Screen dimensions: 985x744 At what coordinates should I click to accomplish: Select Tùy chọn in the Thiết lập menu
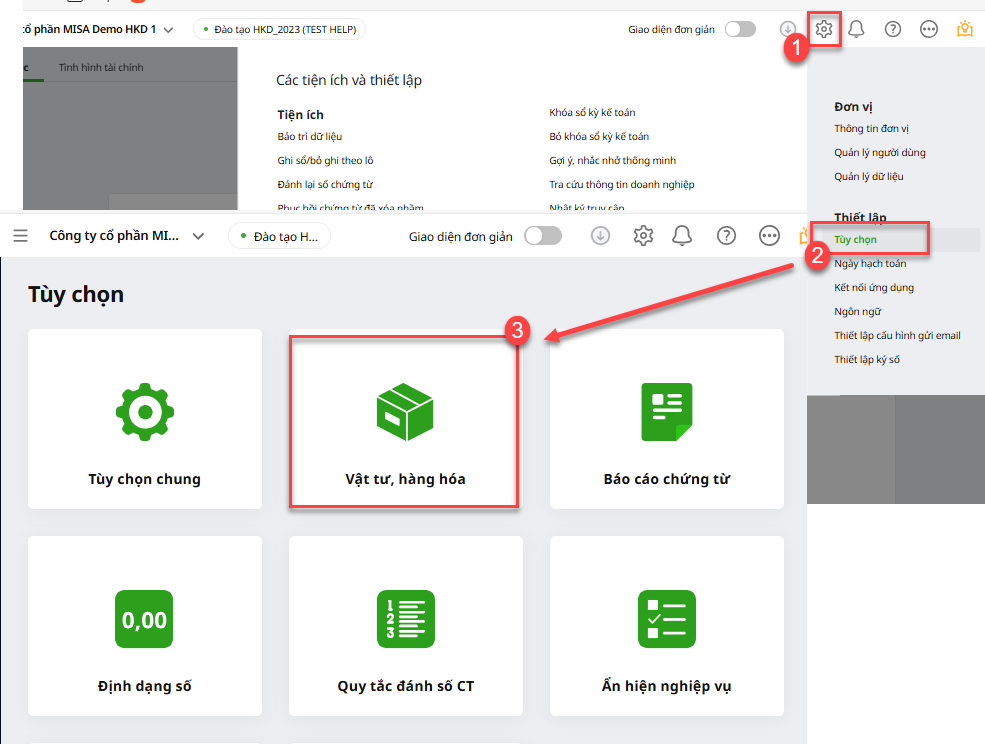tap(856, 240)
